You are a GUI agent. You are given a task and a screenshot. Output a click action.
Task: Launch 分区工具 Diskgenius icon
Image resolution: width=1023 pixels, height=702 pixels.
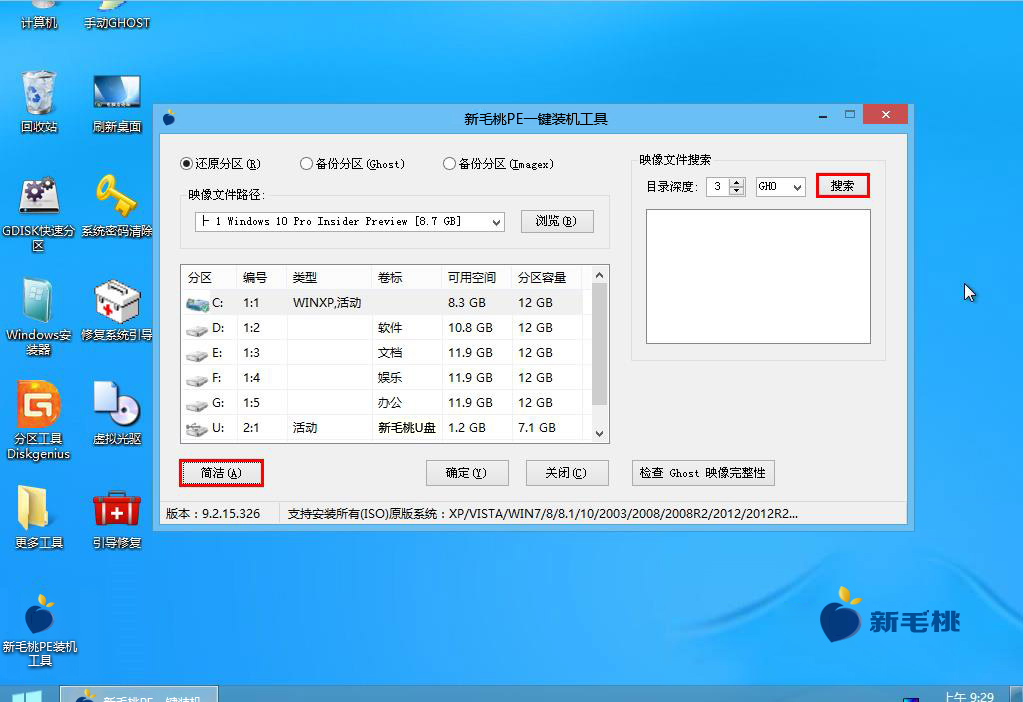pos(38,420)
